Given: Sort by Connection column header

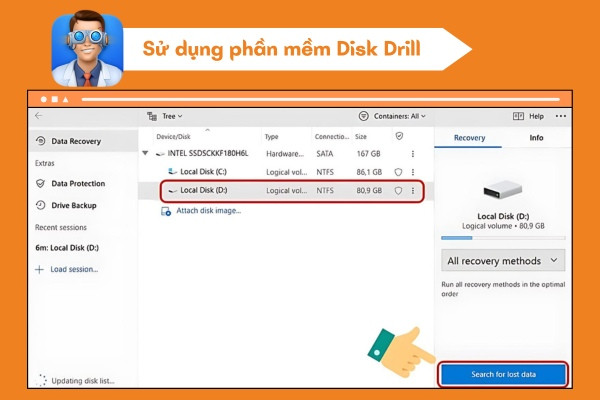Looking at the screenshot, I should tap(331, 137).
